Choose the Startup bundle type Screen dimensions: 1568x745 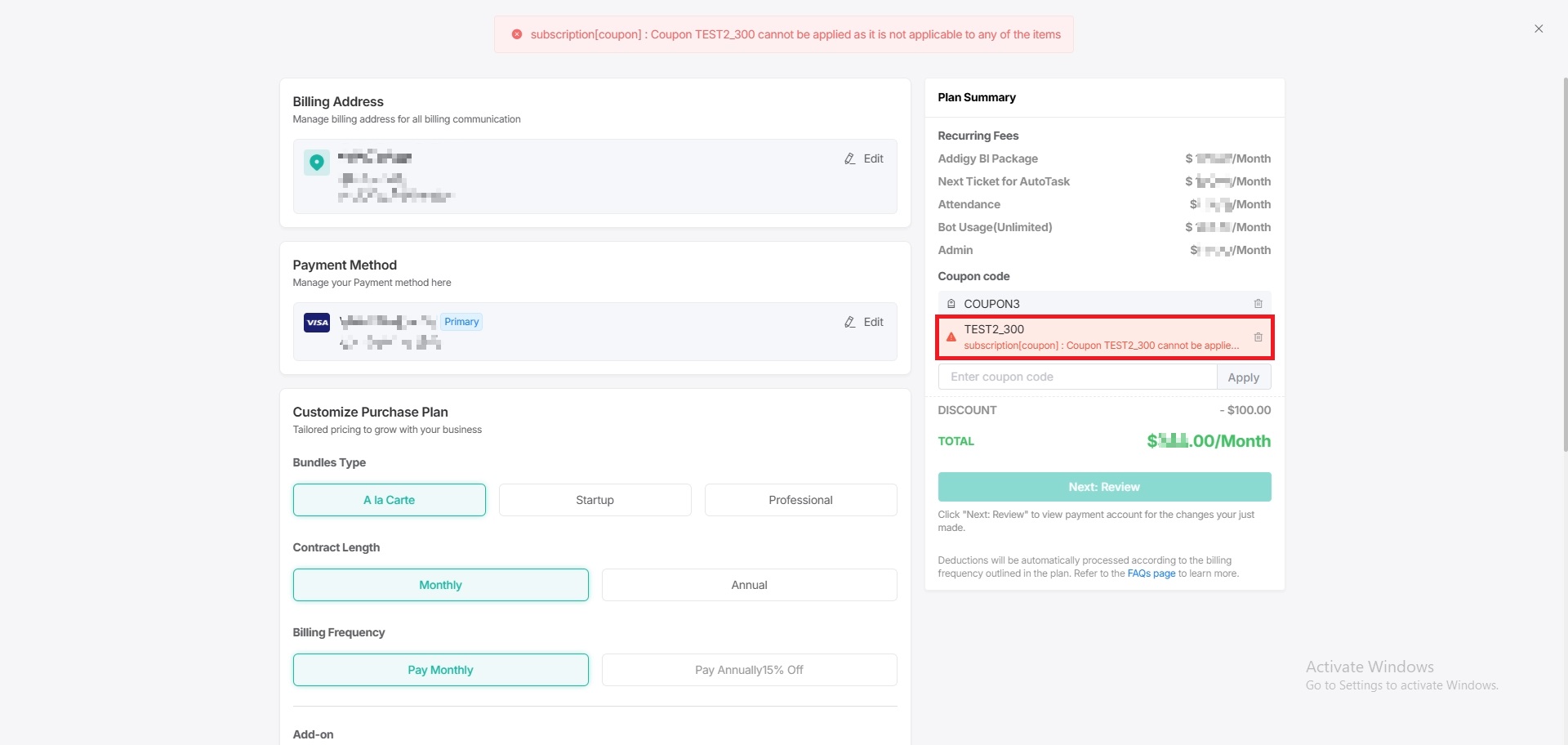(595, 500)
